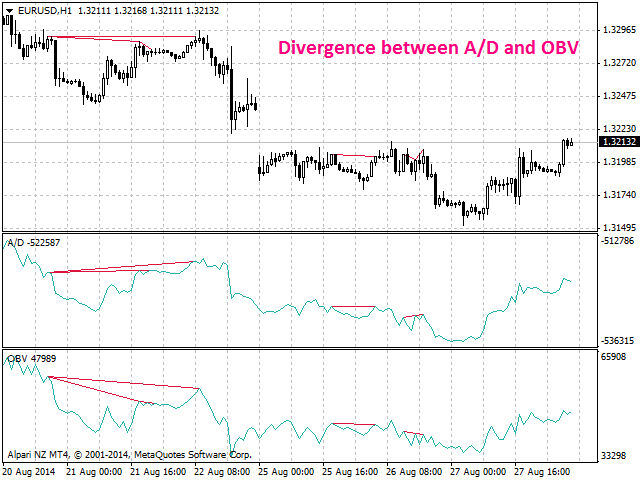Viewport: 640px width, 480px height.
Task: Select the 'Divergence between A/D and OBV' text
Action: 427,47
